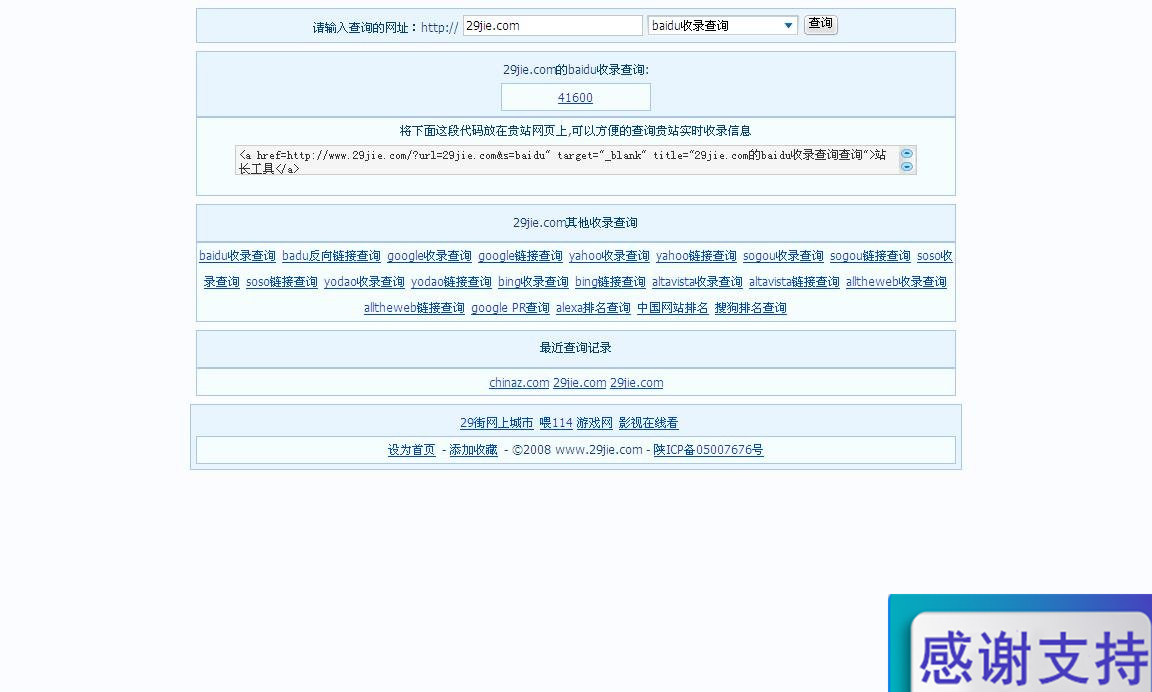Open sogou链接查询 link

870,256
